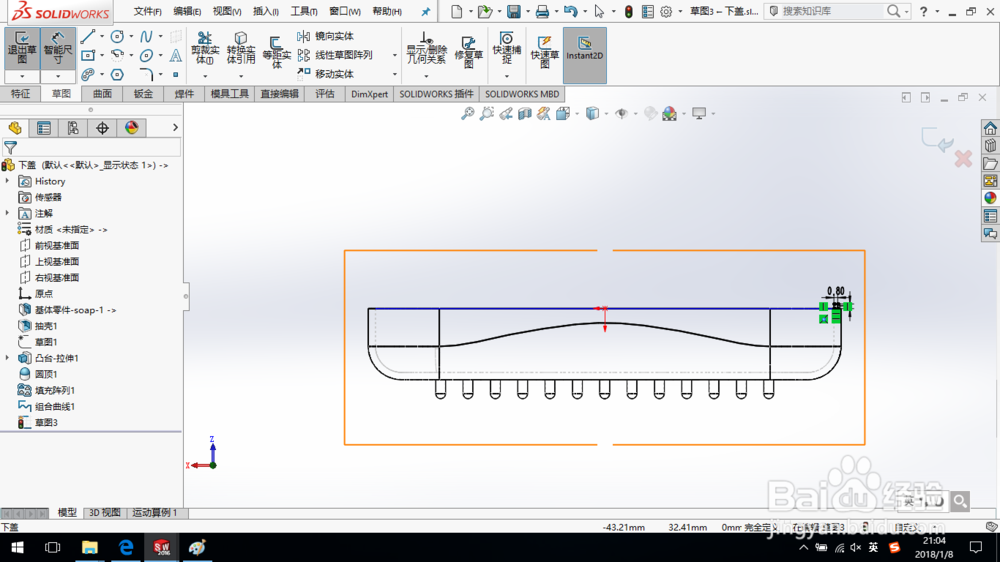Toggle 智能尺寸 smart dimension tool
Viewport: 1000px width, 562px height.
coord(57,48)
